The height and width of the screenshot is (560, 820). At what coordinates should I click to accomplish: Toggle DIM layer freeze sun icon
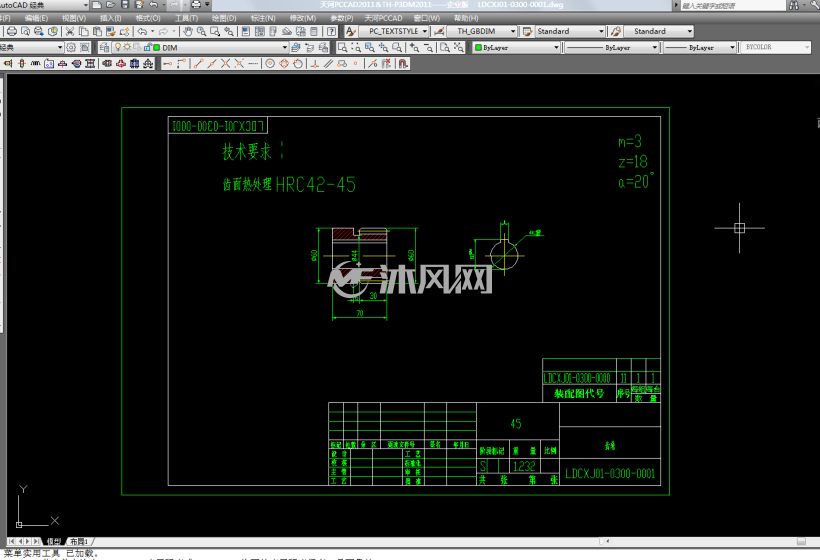[127, 47]
